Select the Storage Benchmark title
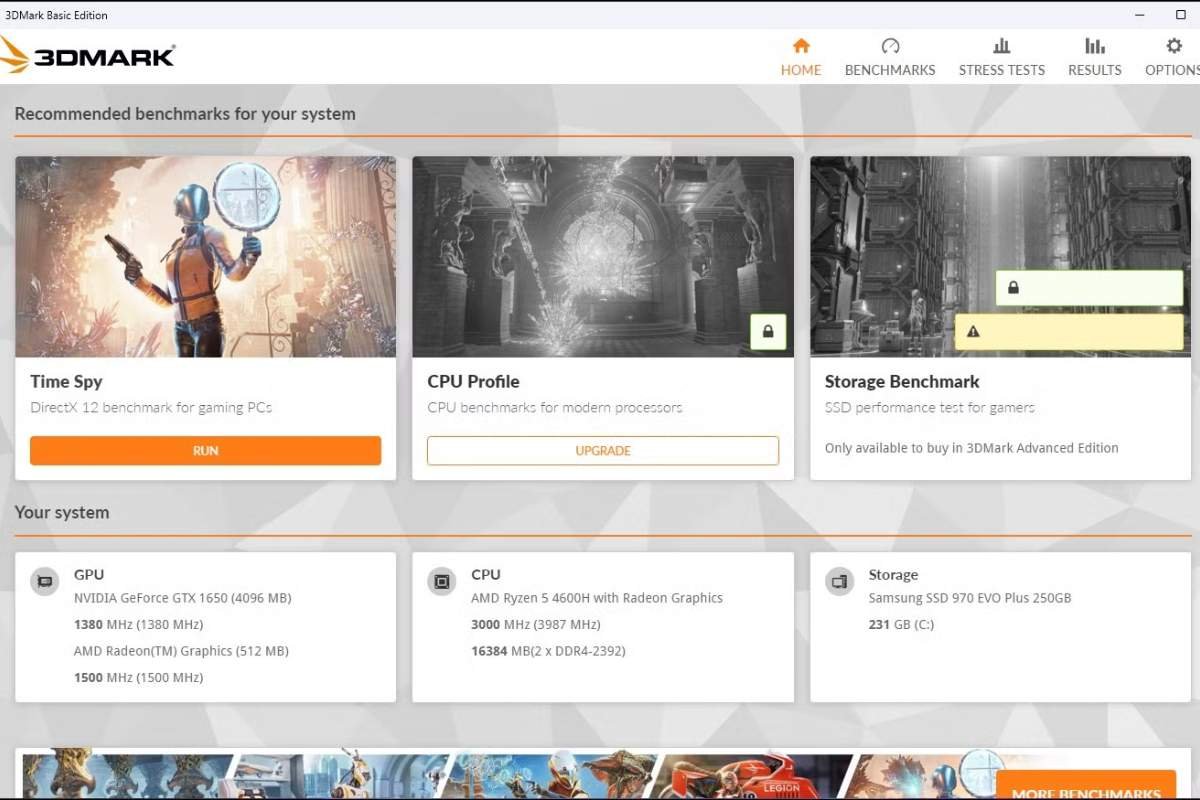Viewport: 1200px width, 800px height. tap(902, 381)
